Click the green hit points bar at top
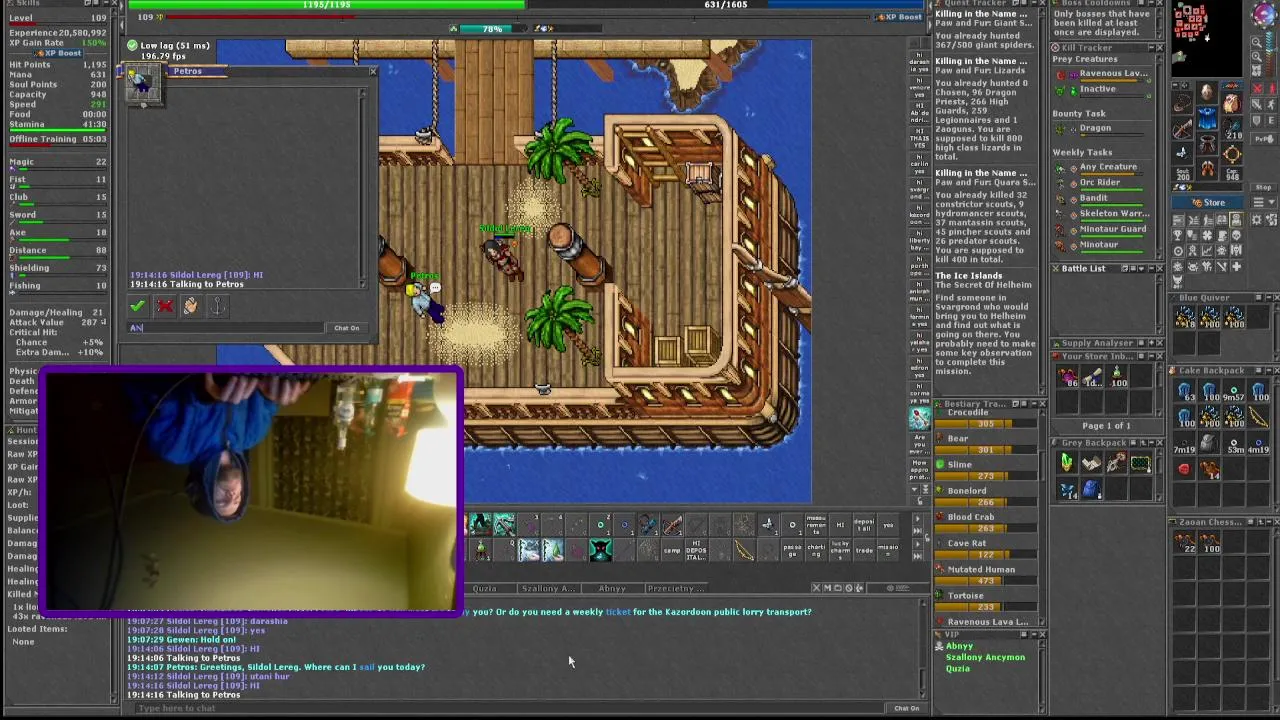The height and width of the screenshot is (720, 1280). pyautogui.click(x=327, y=5)
